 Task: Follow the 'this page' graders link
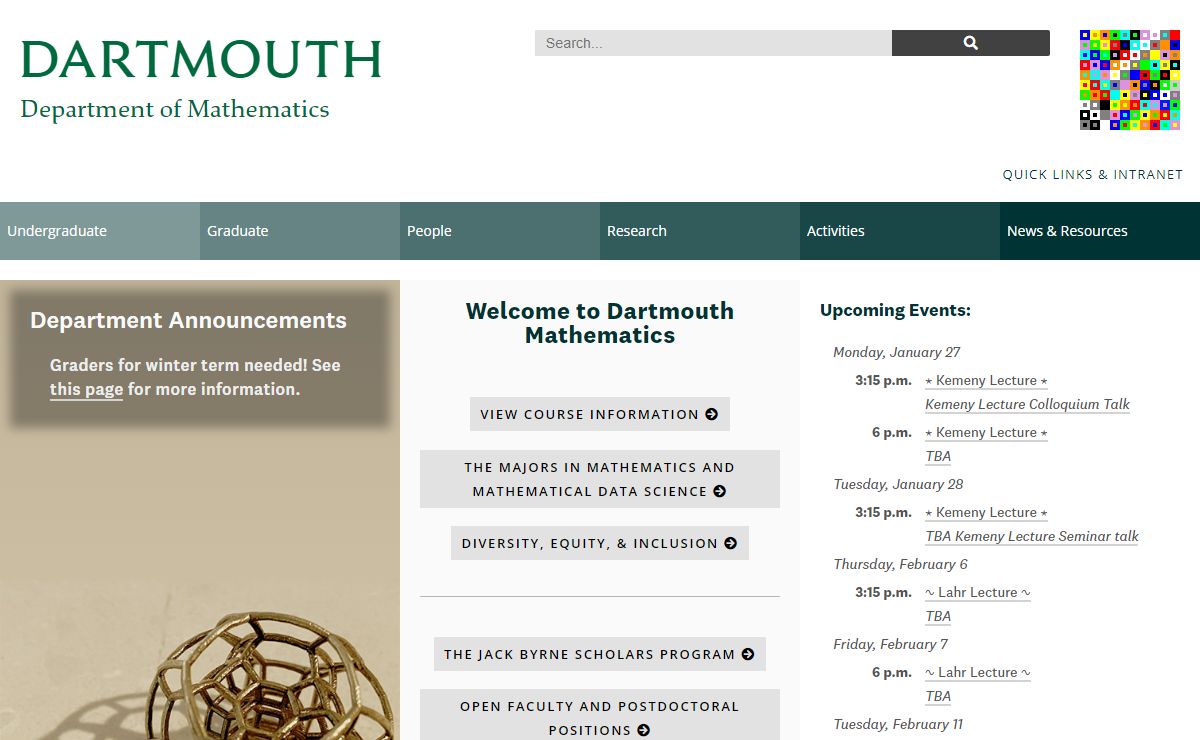(x=86, y=389)
